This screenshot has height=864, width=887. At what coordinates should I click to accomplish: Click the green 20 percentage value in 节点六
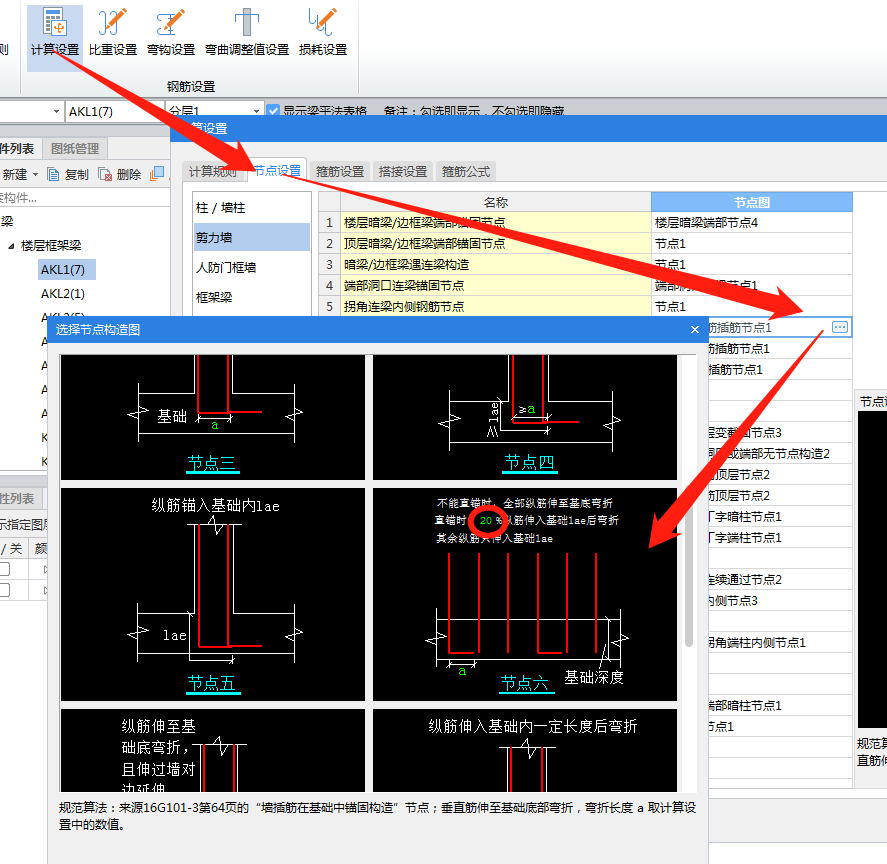486,521
